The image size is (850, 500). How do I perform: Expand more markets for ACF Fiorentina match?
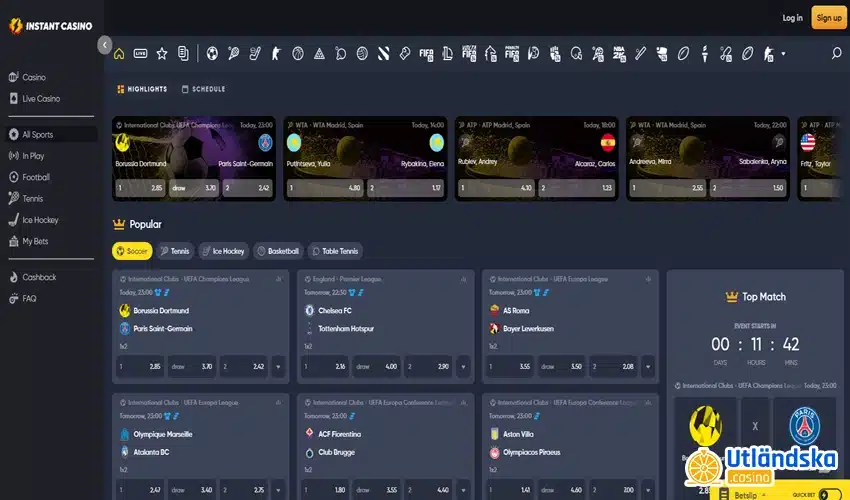coord(463,490)
